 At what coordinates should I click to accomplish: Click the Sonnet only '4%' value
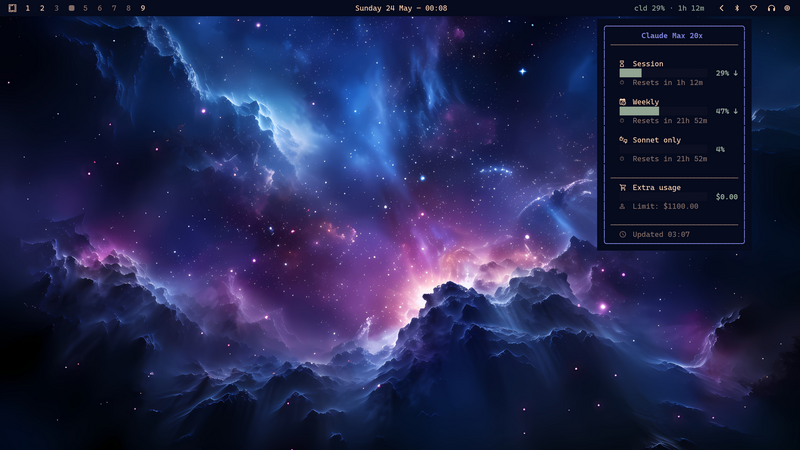pyautogui.click(x=720, y=149)
